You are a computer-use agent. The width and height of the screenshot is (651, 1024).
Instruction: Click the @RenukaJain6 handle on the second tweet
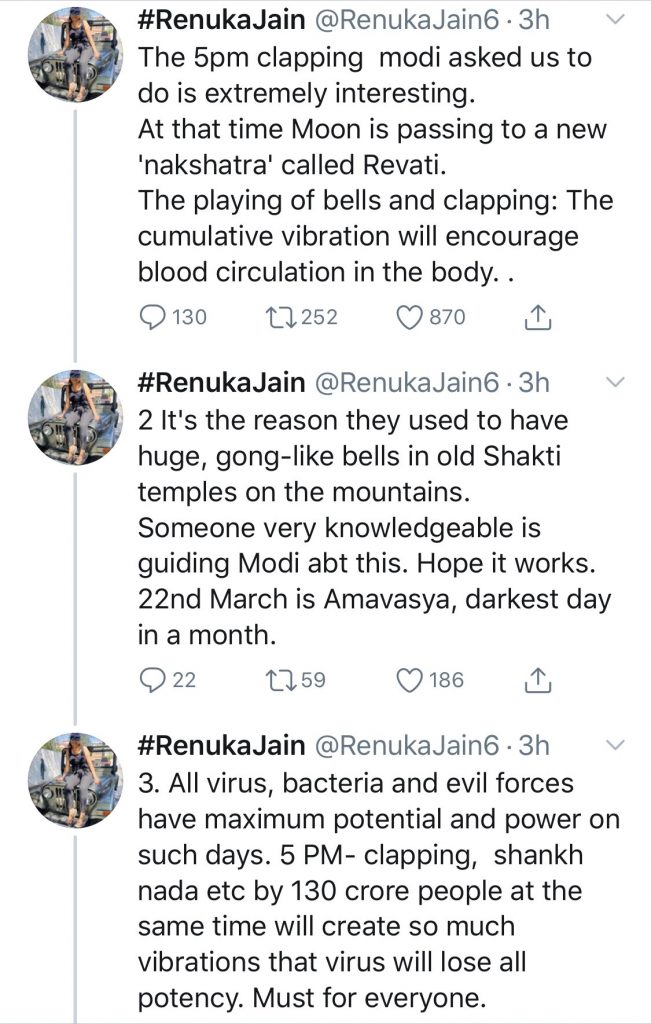(403, 382)
